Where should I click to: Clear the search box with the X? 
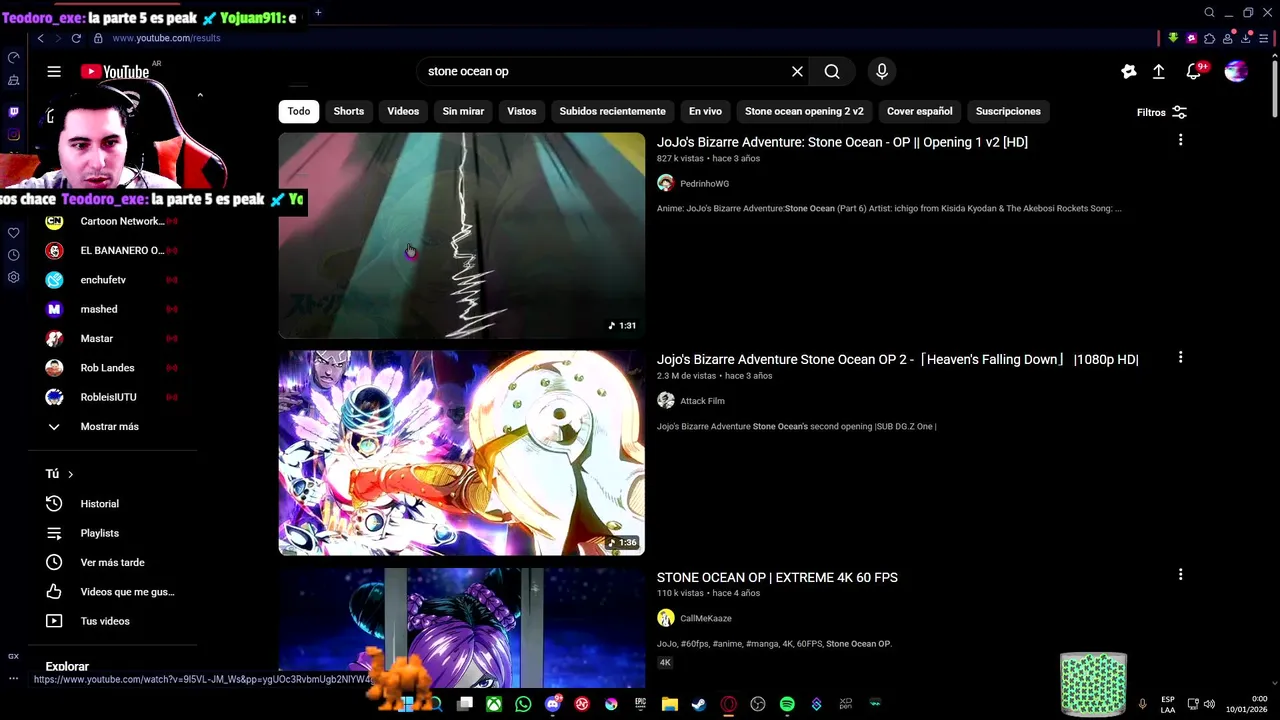[797, 71]
